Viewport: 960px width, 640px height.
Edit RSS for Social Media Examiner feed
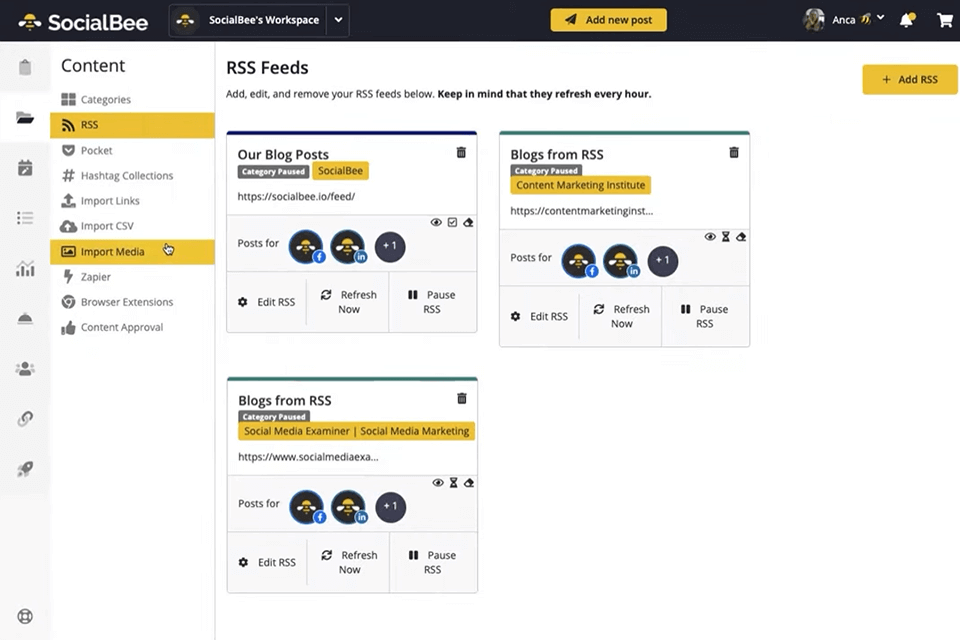267,562
